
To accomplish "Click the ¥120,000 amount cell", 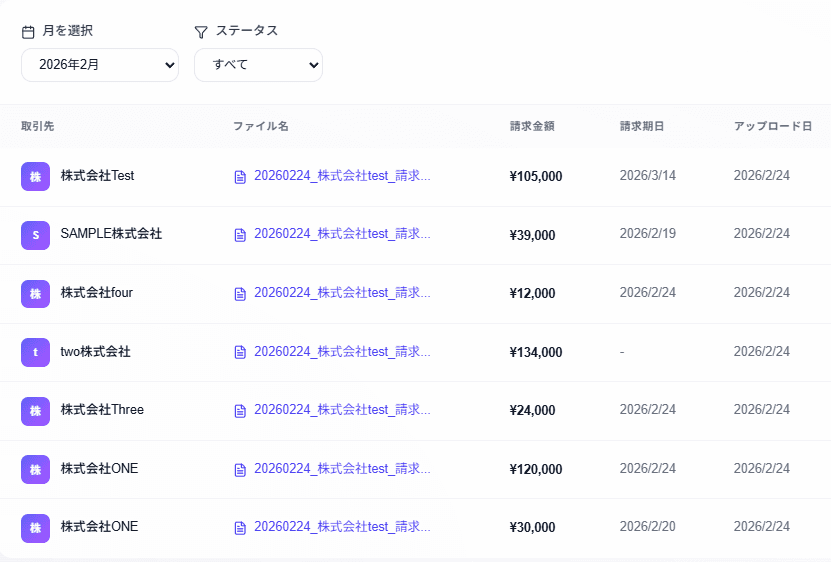I will (x=536, y=469).
